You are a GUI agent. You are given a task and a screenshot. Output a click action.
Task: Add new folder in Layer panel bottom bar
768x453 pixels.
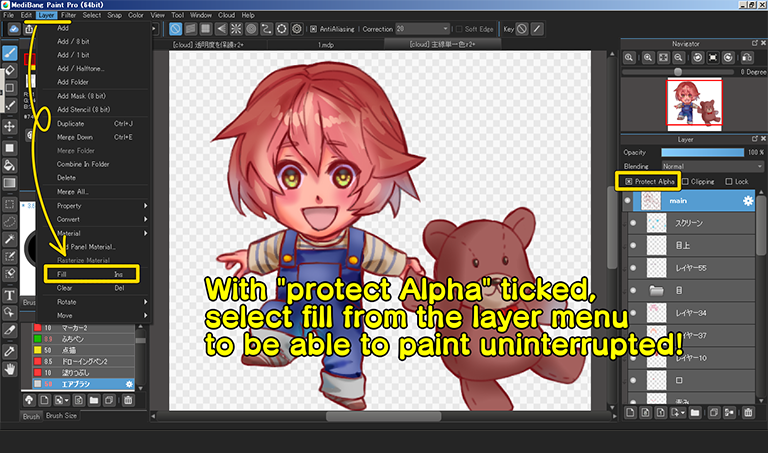[x=695, y=413]
